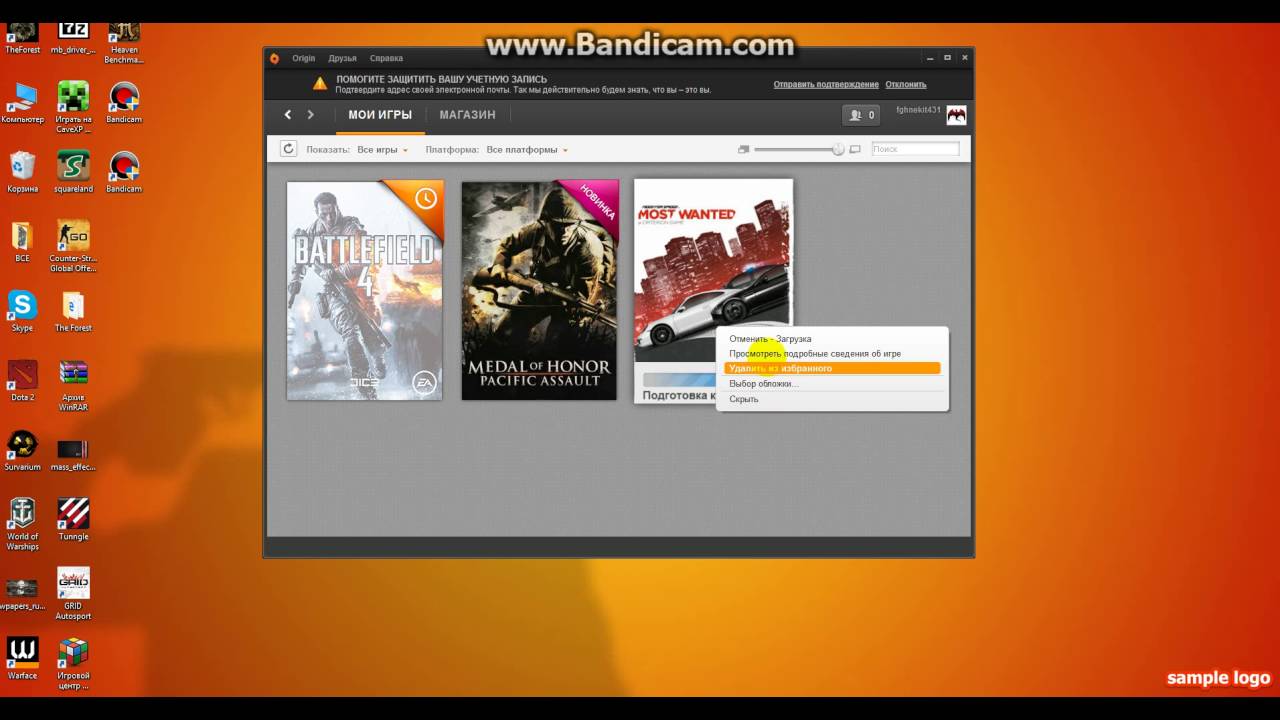The width and height of the screenshot is (1280, 720).
Task: Click the tile size slider handle
Action: click(838, 149)
